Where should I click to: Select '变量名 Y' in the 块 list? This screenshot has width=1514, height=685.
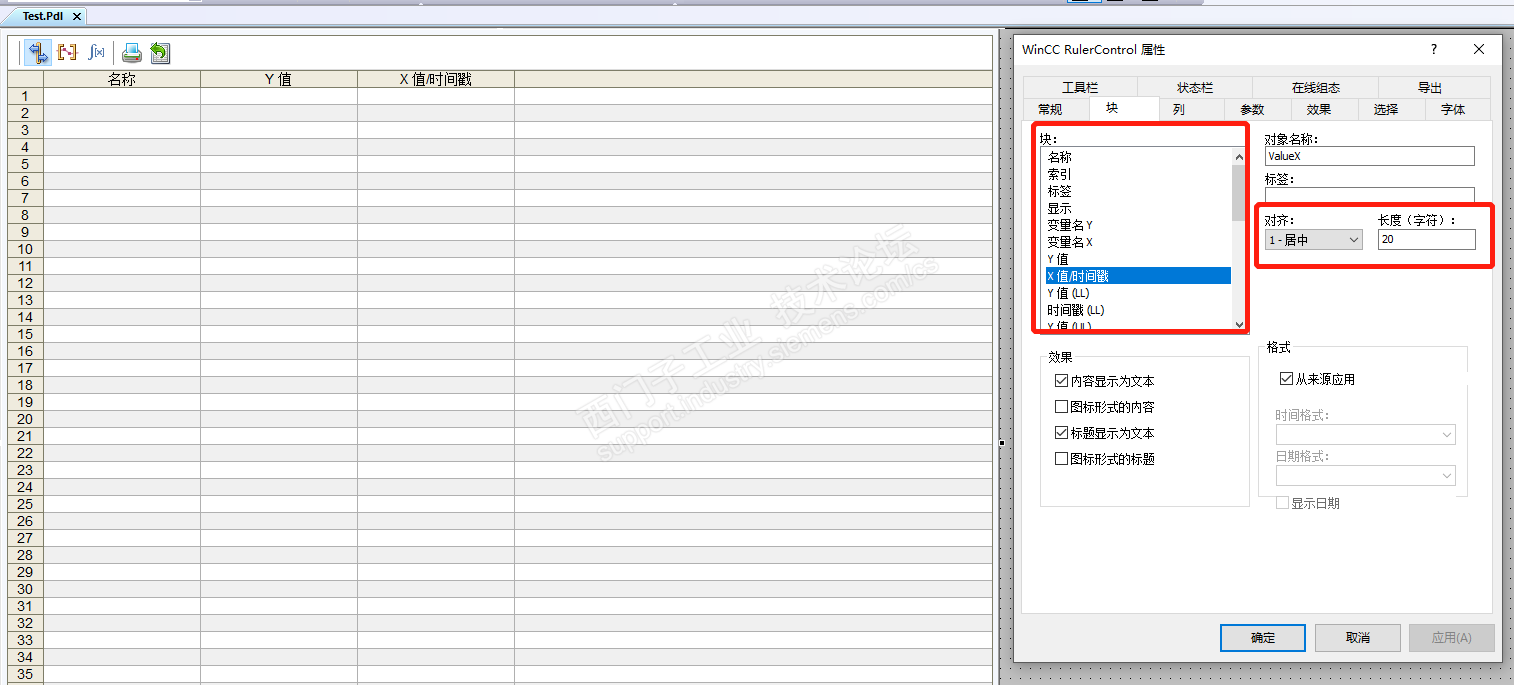pos(1138,225)
